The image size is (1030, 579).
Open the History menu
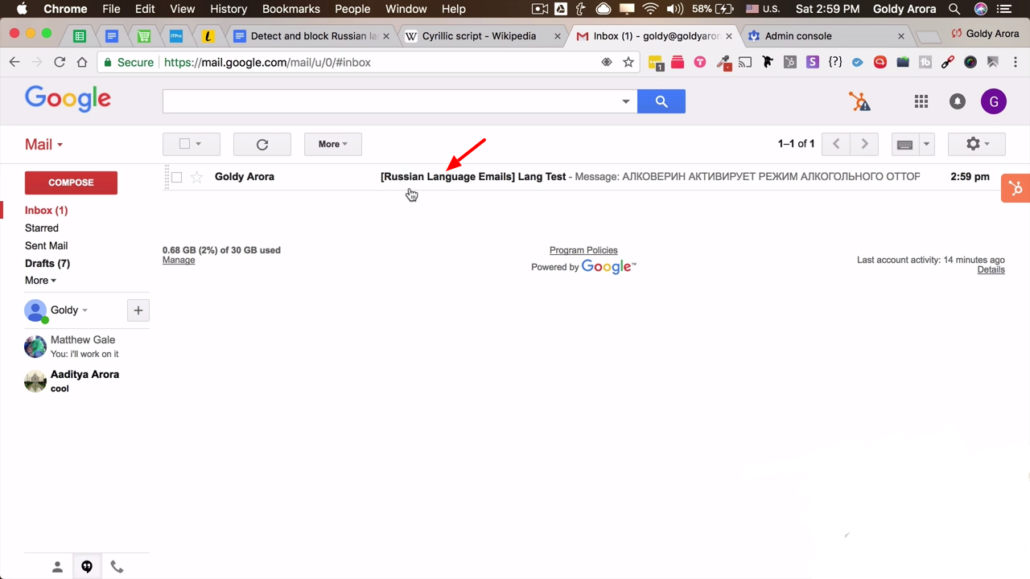(228, 9)
